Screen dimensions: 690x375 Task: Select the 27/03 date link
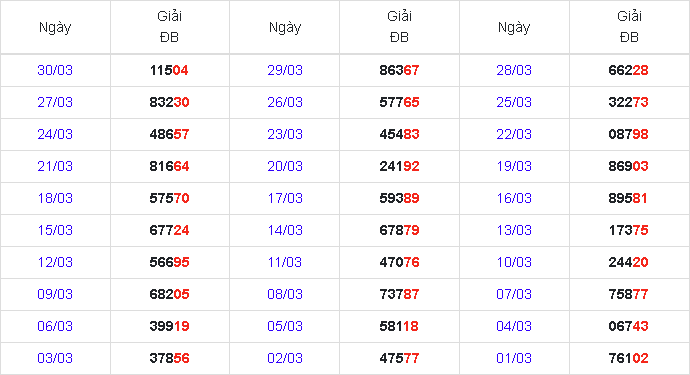pos(55,103)
